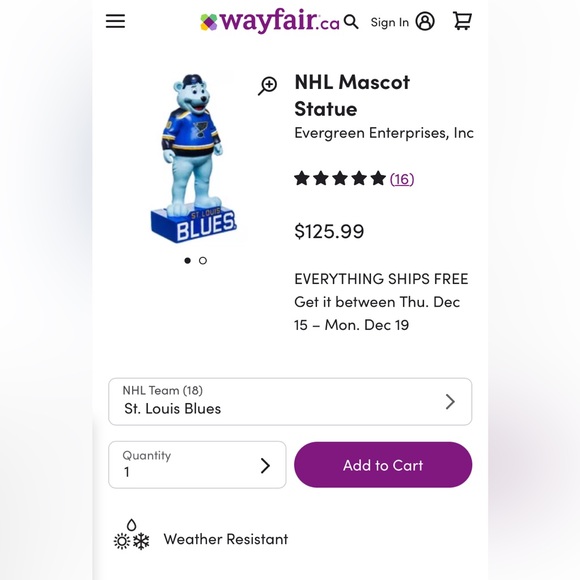Switch to the second image carousel dot
580x580 pixels.
pyautogui.click(x=203, y=261)
